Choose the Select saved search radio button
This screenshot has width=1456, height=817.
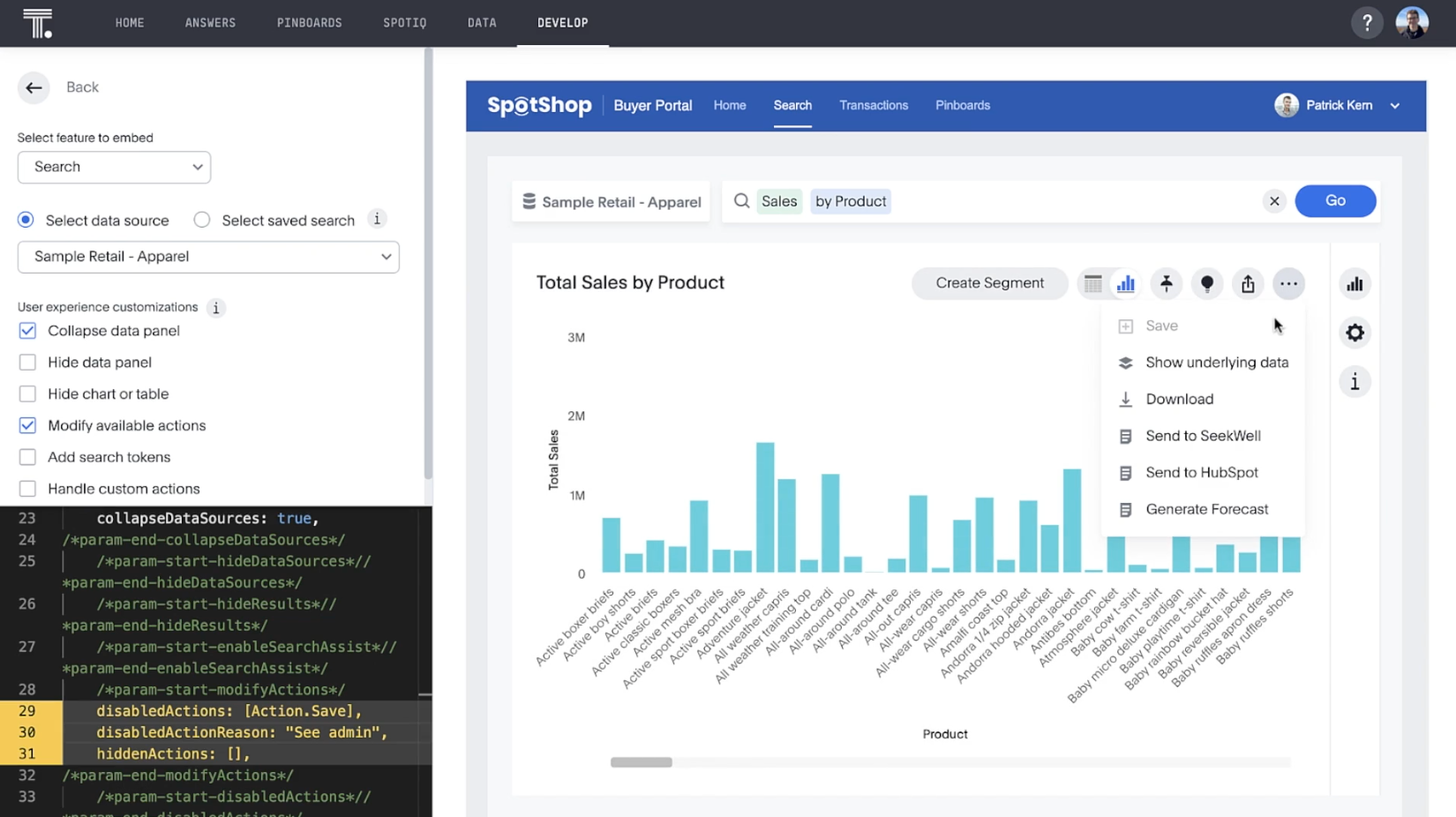coord(202,221)
